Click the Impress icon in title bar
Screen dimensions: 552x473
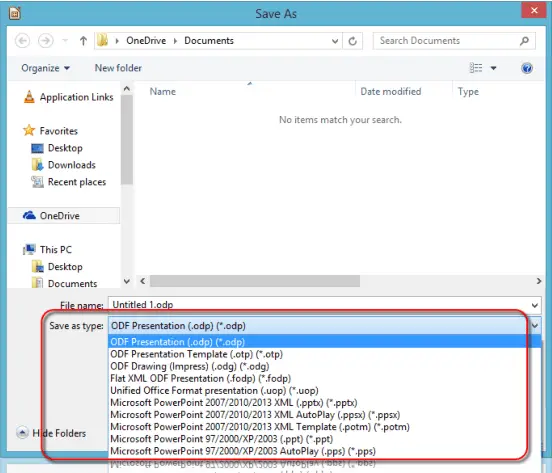pos(14,13)
